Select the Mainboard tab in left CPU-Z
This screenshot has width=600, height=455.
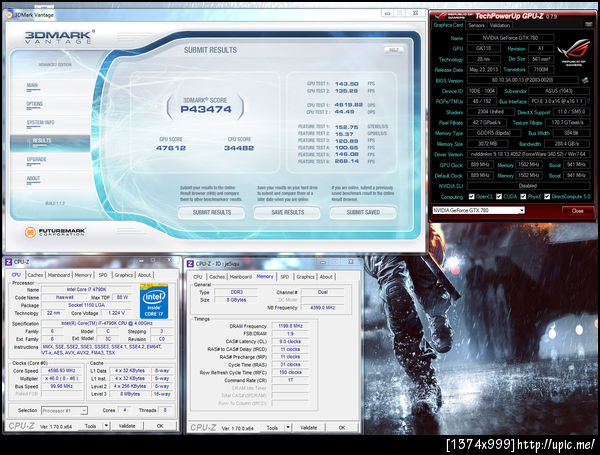click(x=59, y=275)
